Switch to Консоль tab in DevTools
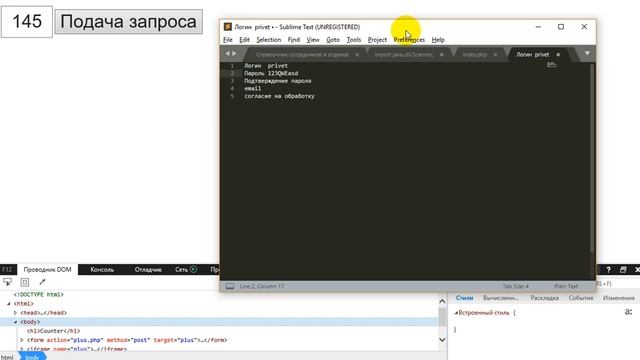This screenshot has width=640, height=360. tap(102, 269)
